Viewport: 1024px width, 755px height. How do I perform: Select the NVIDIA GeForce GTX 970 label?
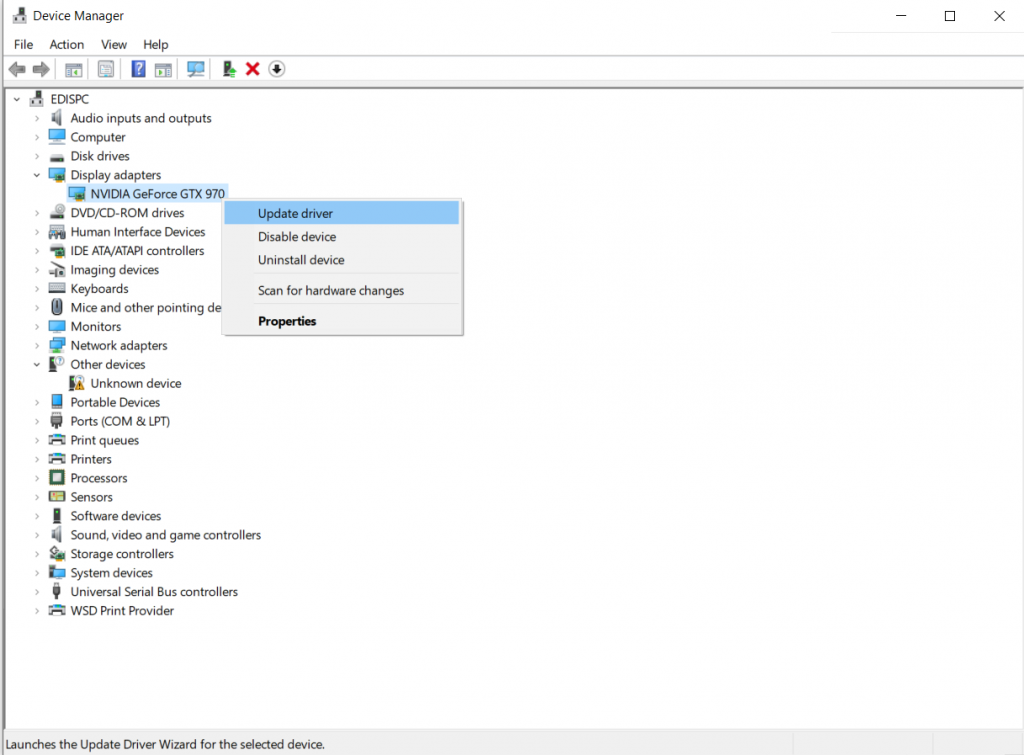tap(157, 194)
